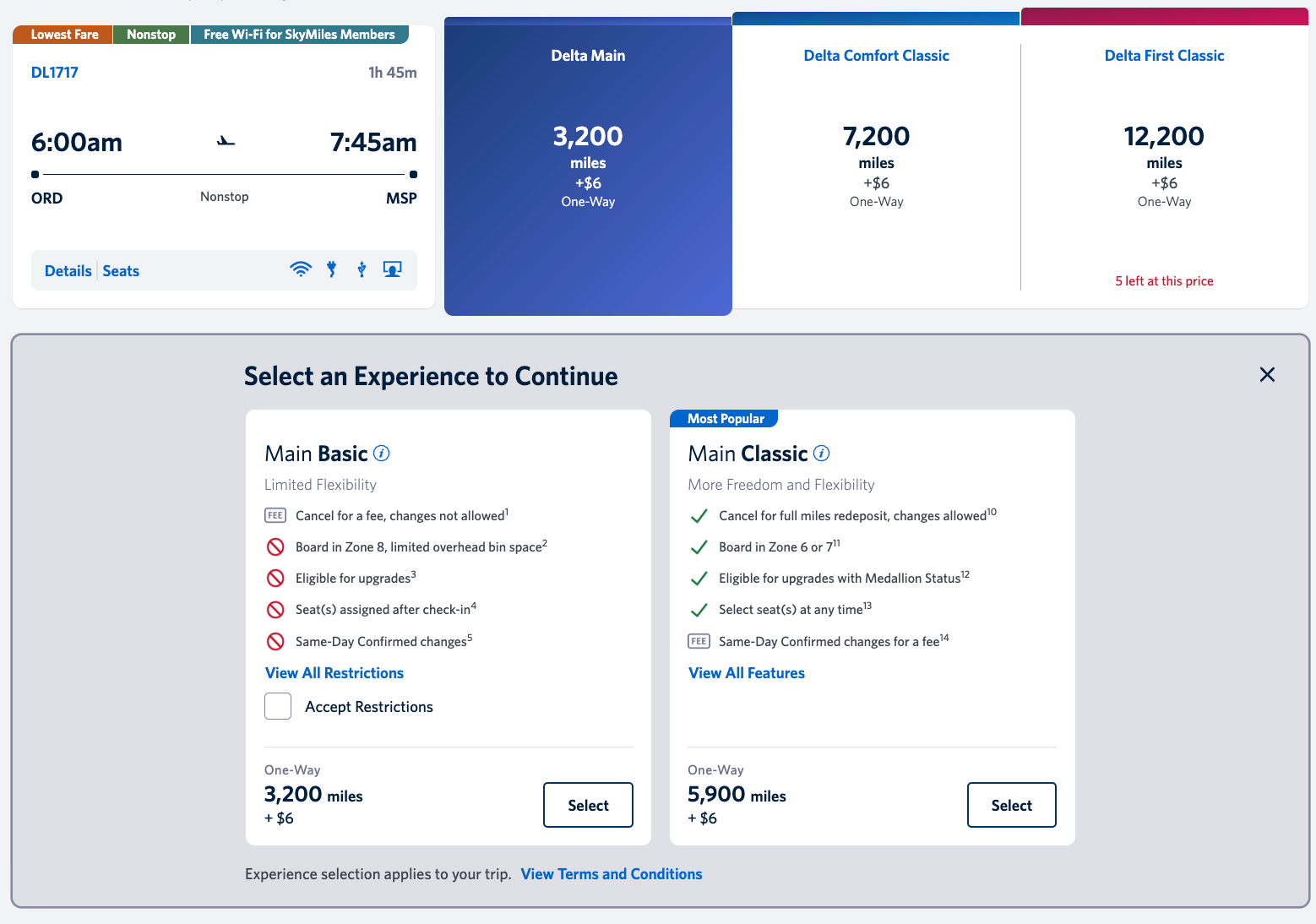Click the 1h 45m flight duration
Image resolution: width=1316 pixels, height=924 pixels.
393,73
